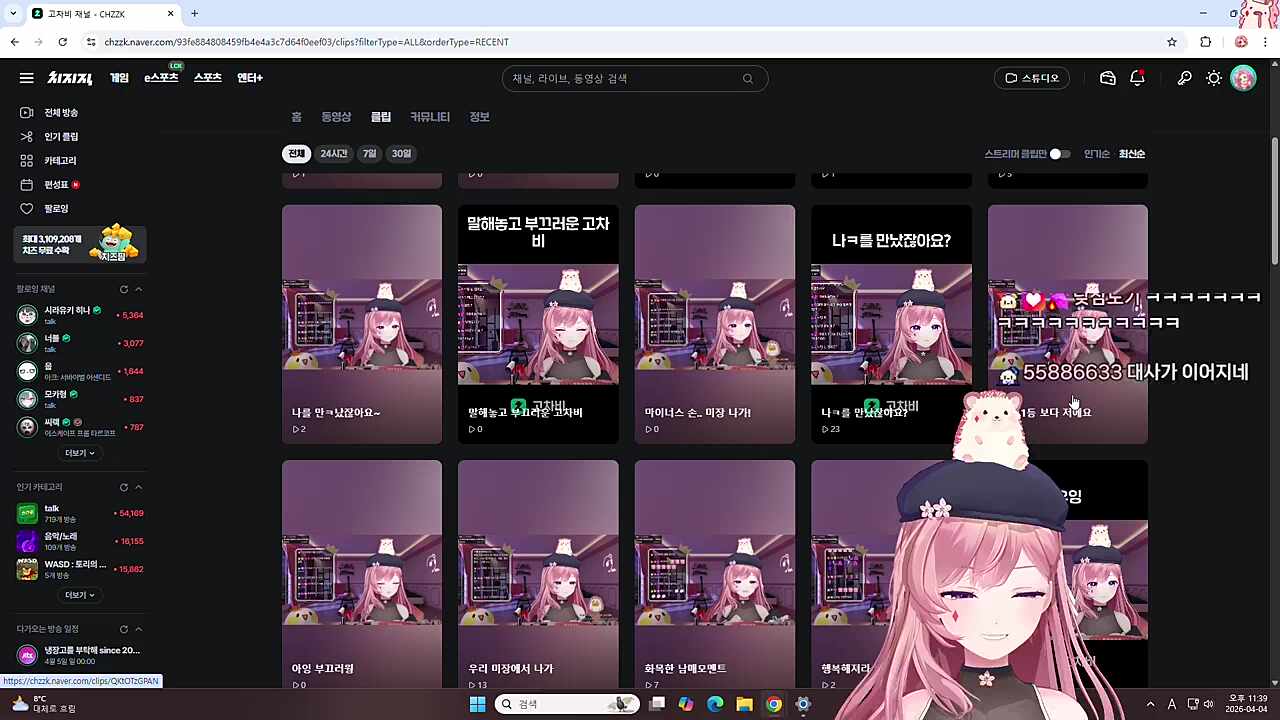Switch theme with the sun icon
The width and height of the screenshot is (1280, 720).
point(1213,78)
